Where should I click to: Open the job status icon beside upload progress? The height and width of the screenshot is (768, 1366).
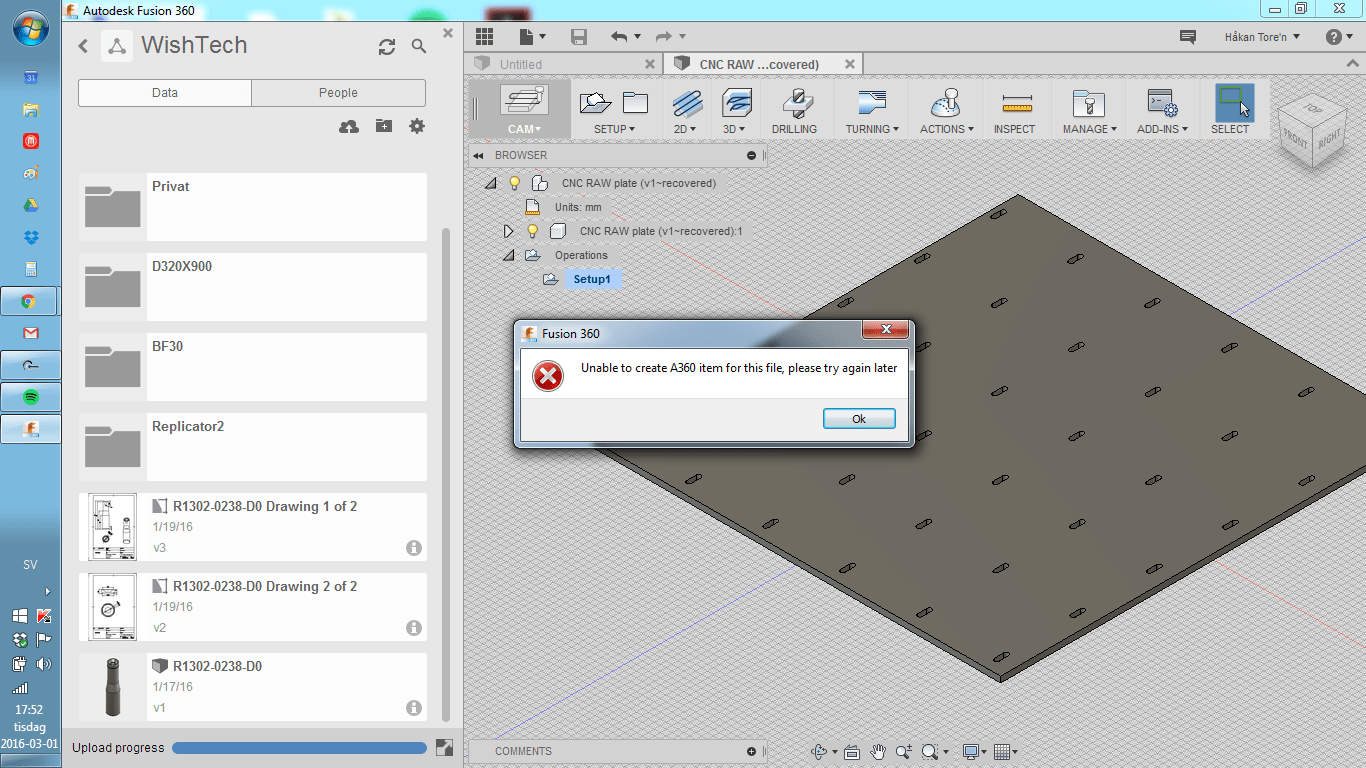click(444, 747)
